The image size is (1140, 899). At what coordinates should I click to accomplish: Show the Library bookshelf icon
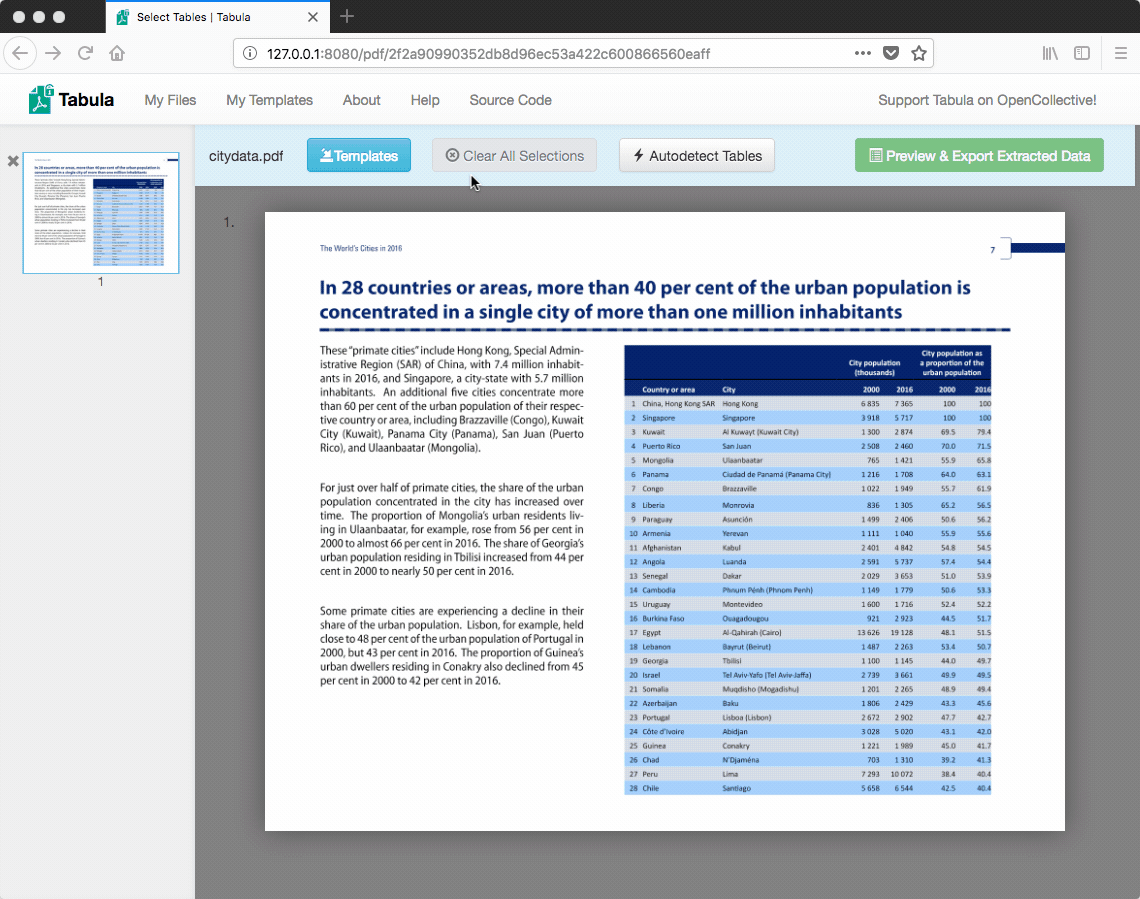(x=1050, y=53)
